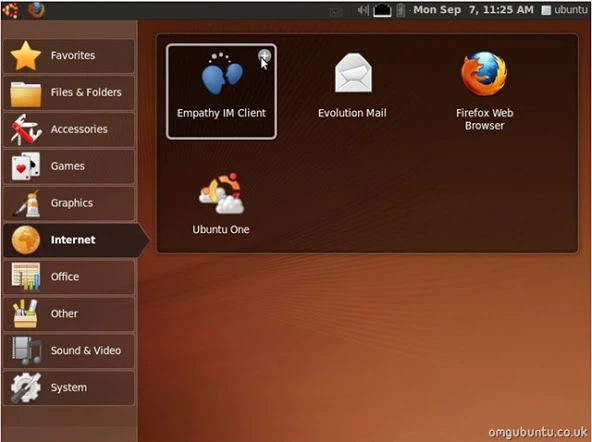Open the mail indicator envelope in panel
This screenshot has width=592, height=442.
336,12
